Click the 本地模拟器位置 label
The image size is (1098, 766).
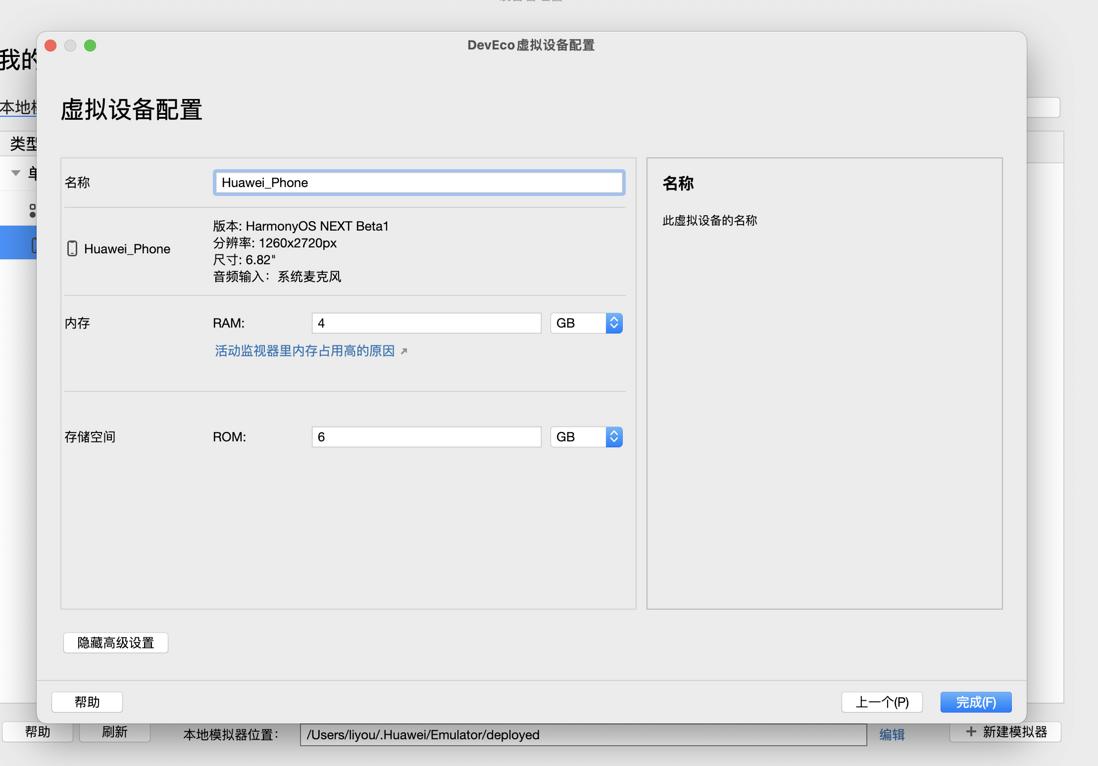(x=231, y=734)
